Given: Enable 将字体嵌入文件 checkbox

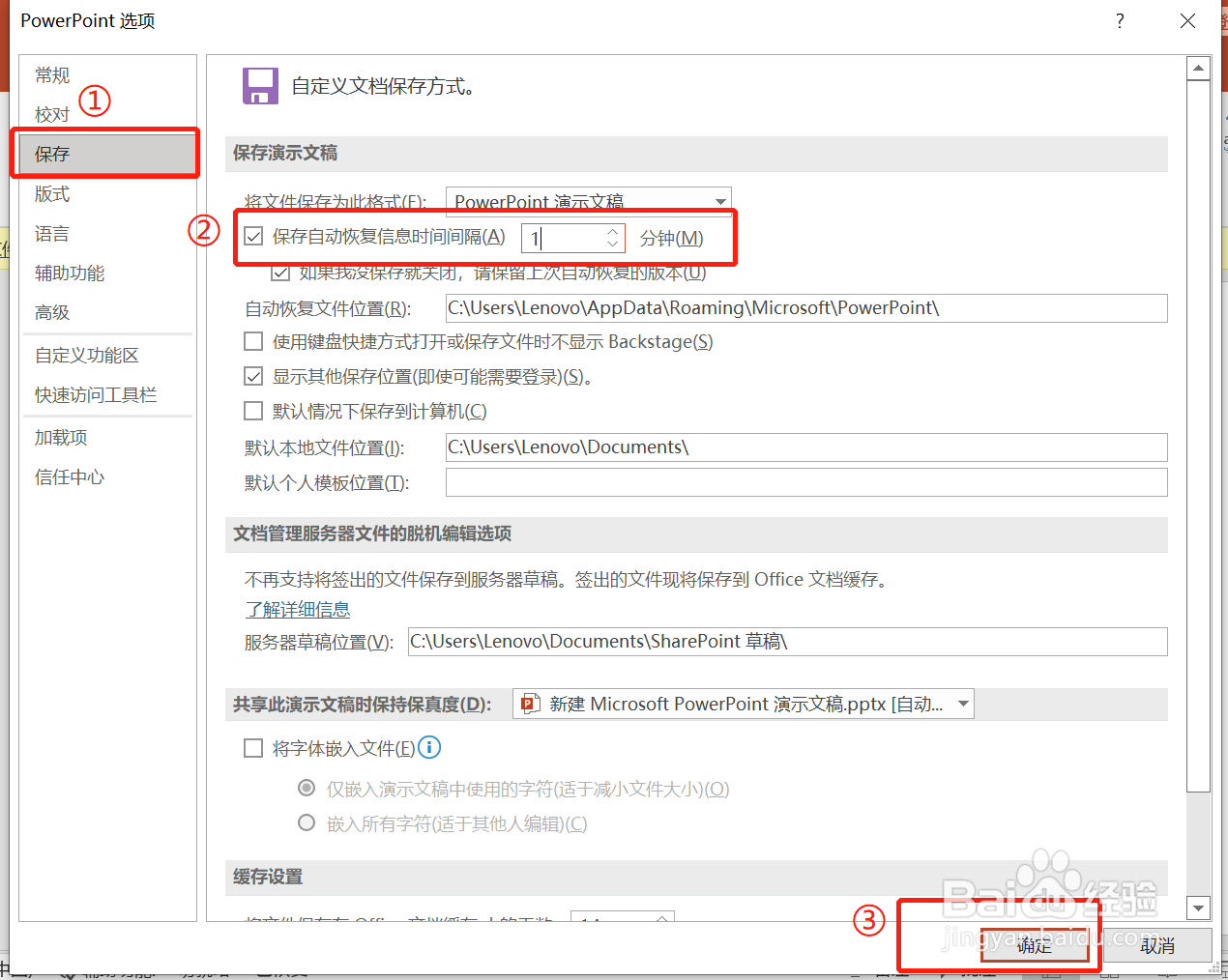Looking at the screenshot, I should click(253, 747).
